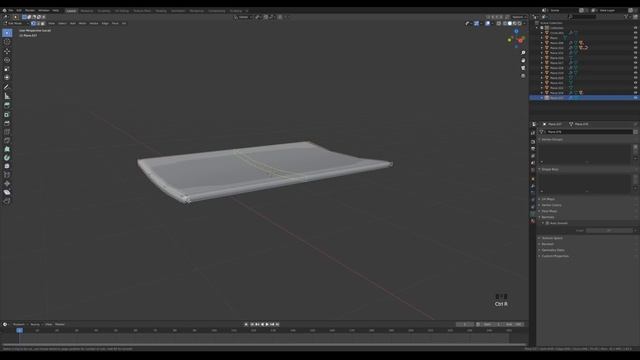Select the Scale tool
Screen dimensions: 640x360
click(7, 69)
